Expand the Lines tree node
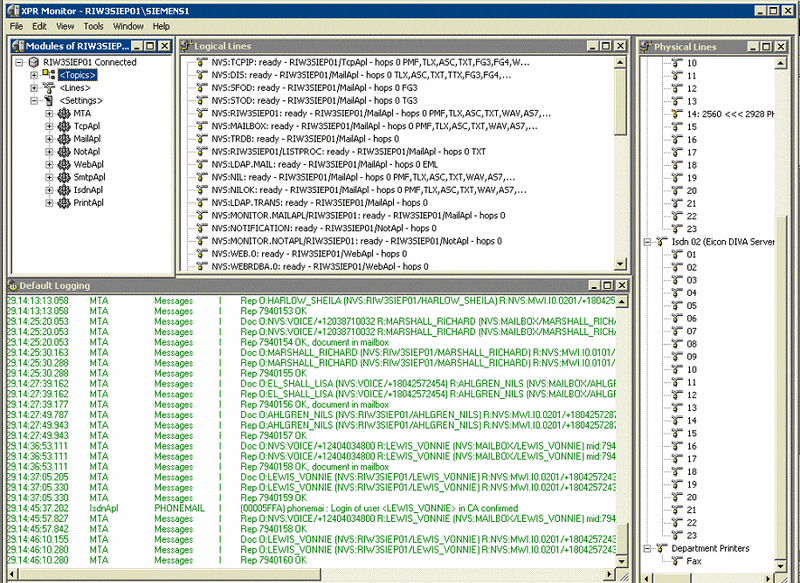Image resolution: width=800 pixels, height=583 pixels. coord(34,88)
